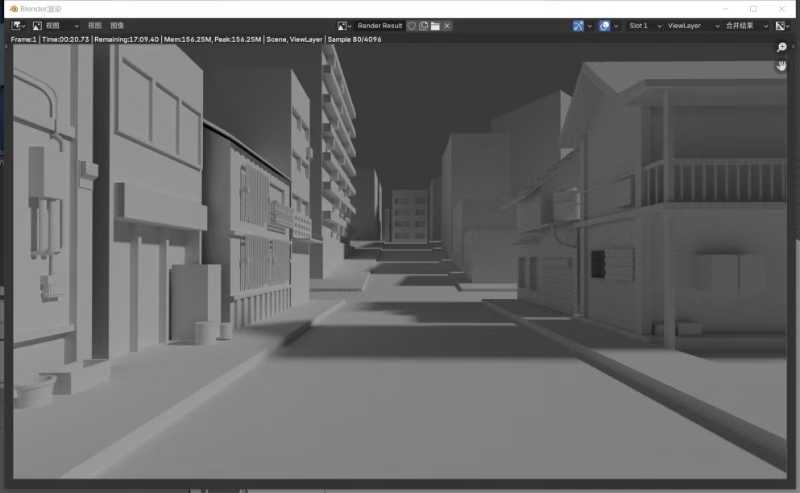The image size is (800, 493).
Task: Open the 视图 (View) menu
Action: tap(94, 25)
